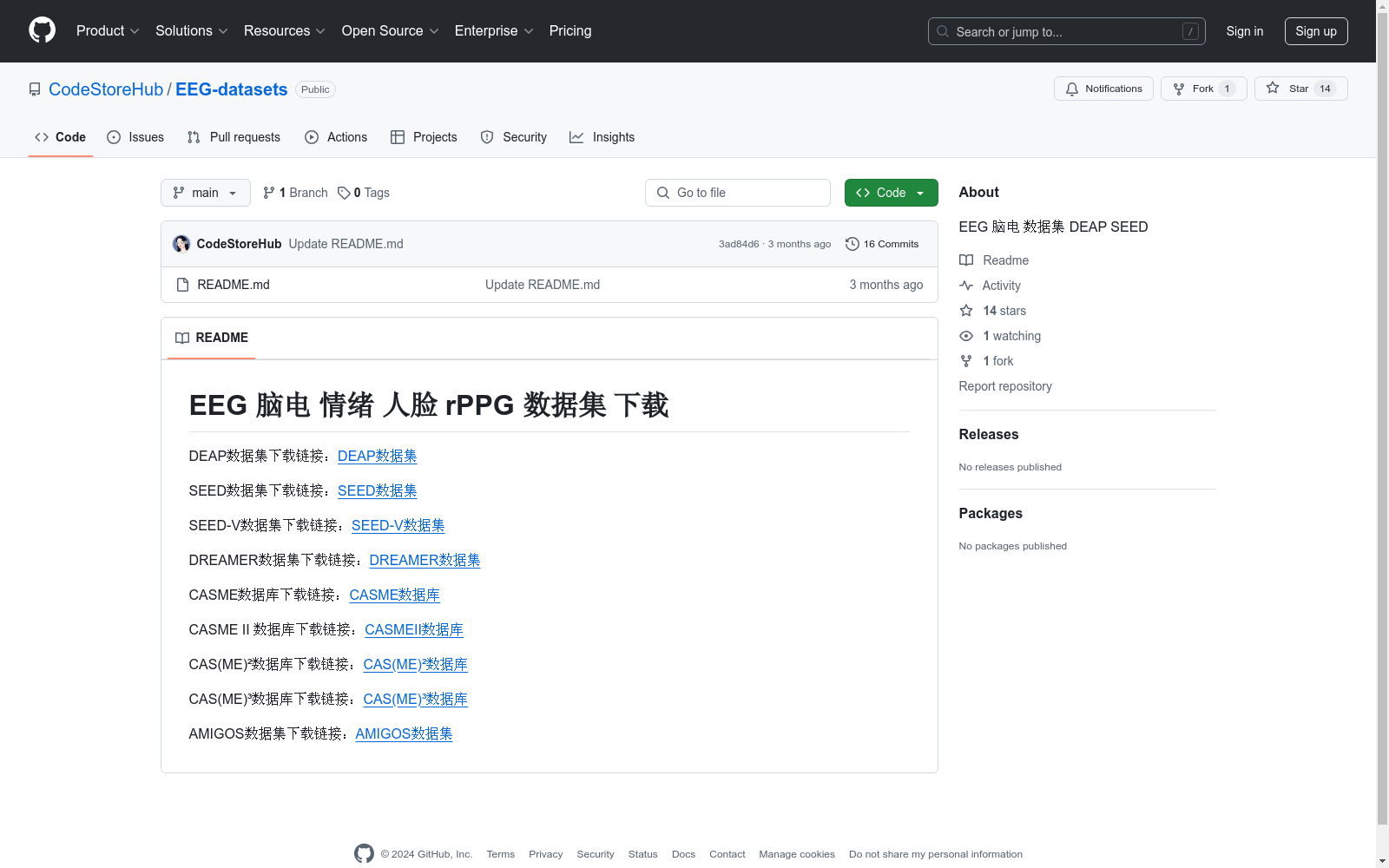Open the GitHub home logo in the header
The image size is (1389, 868).
[42, 30]
